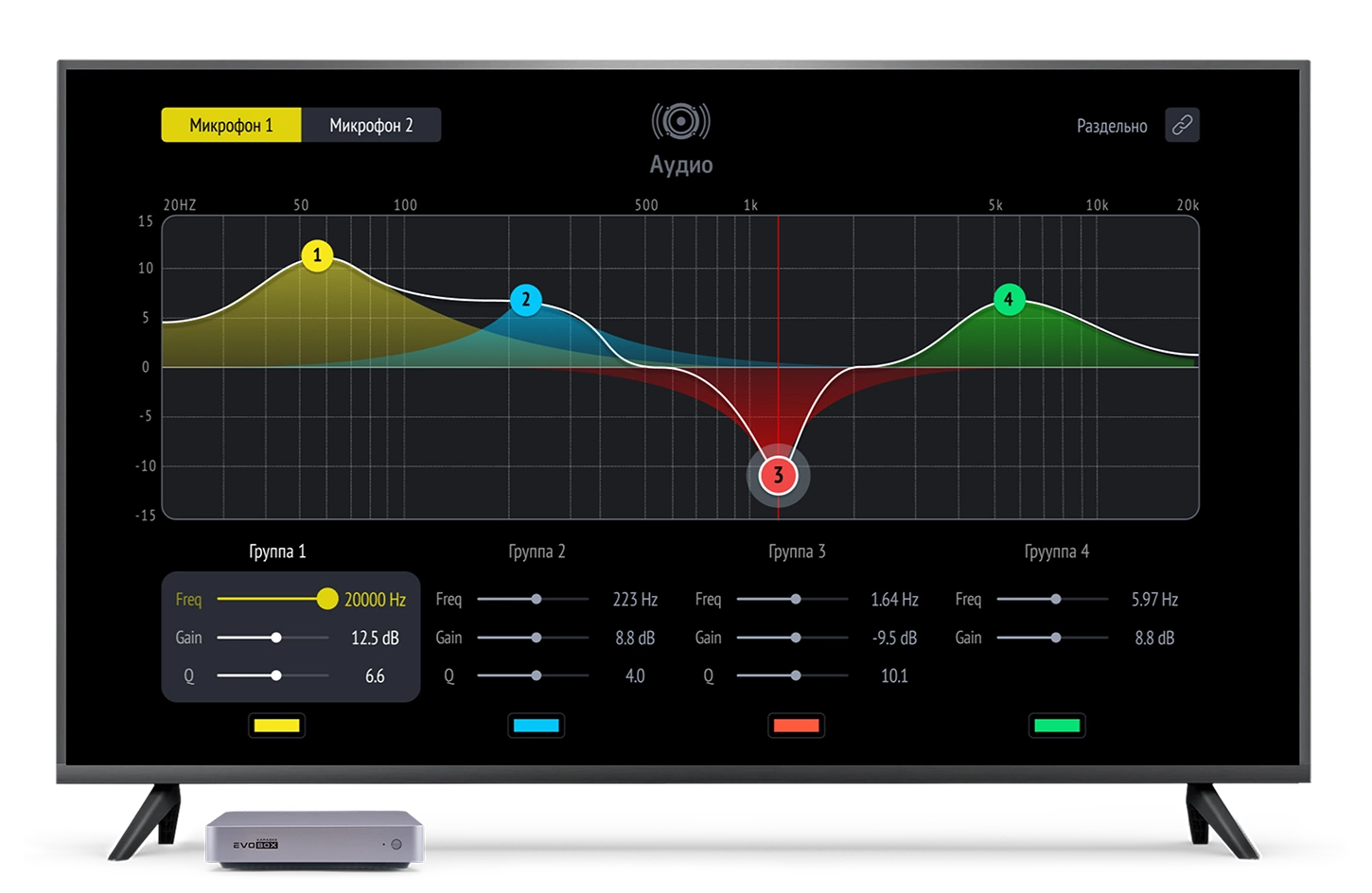1372x893 pixels.
Task: Click the Группа 4 Freq slider handle
Action: pyautogui.click(x=1056, y=599)
